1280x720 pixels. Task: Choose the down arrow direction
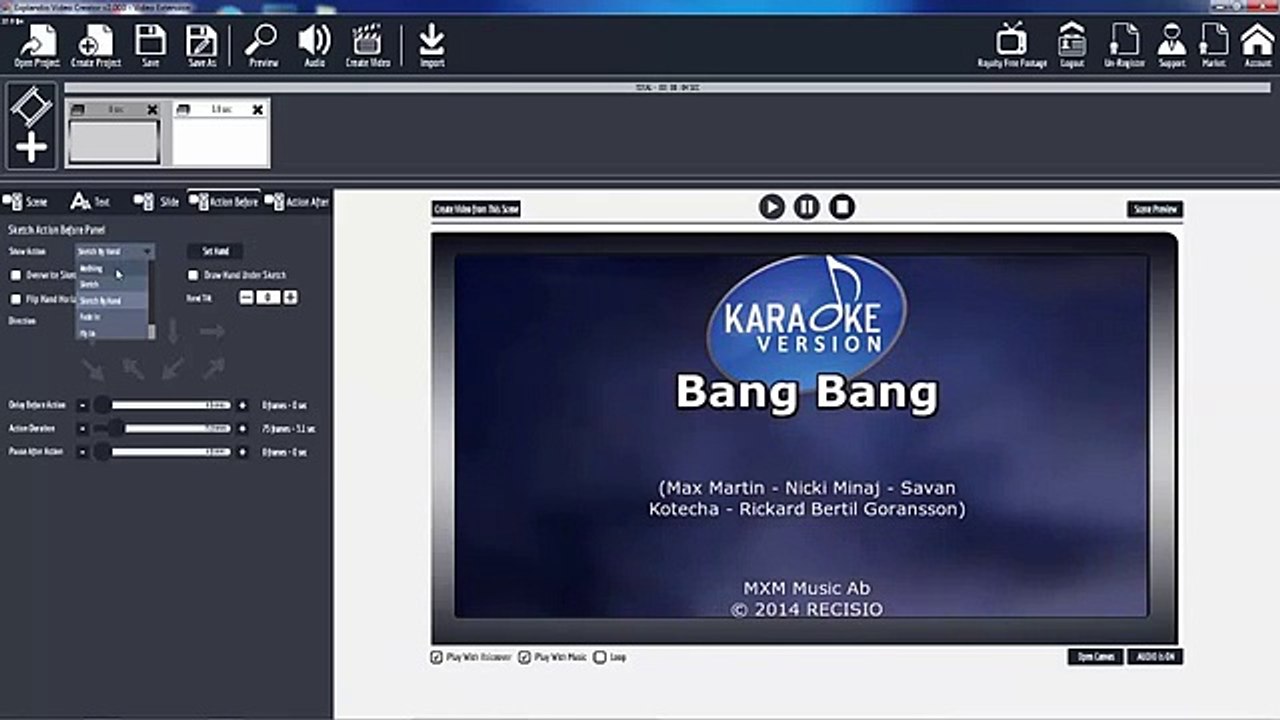coord(172,331)
